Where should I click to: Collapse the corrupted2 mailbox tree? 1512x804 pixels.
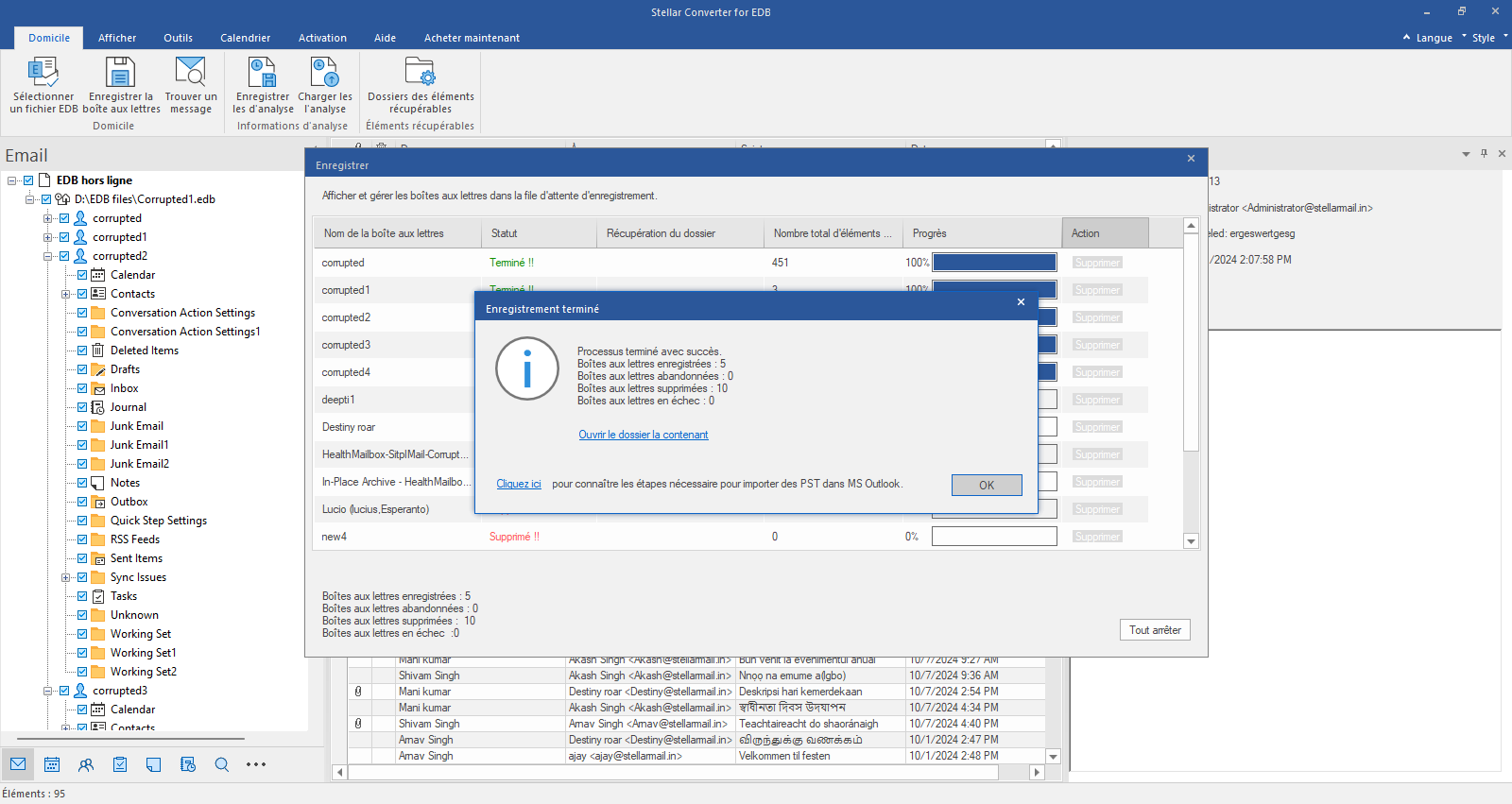pyautogui.click(x=47, y=256)
